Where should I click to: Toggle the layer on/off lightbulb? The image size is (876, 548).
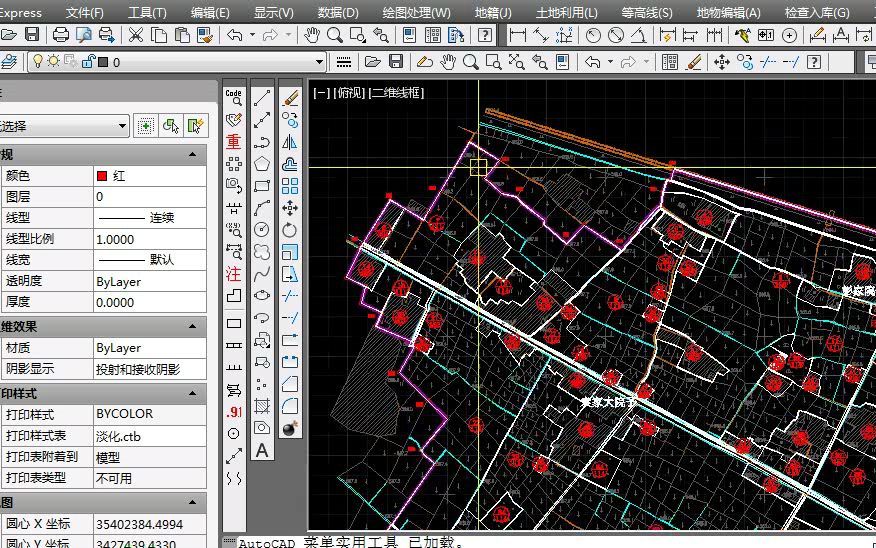[37, 62]
